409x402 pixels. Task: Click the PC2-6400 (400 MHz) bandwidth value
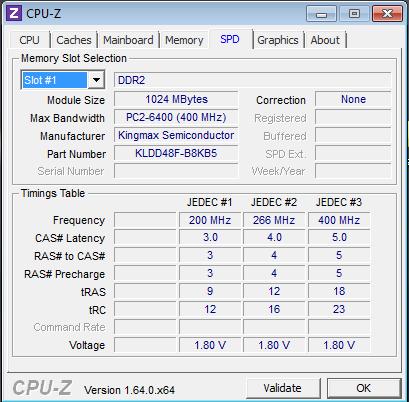pyautogui.click(x=176, y=117)
